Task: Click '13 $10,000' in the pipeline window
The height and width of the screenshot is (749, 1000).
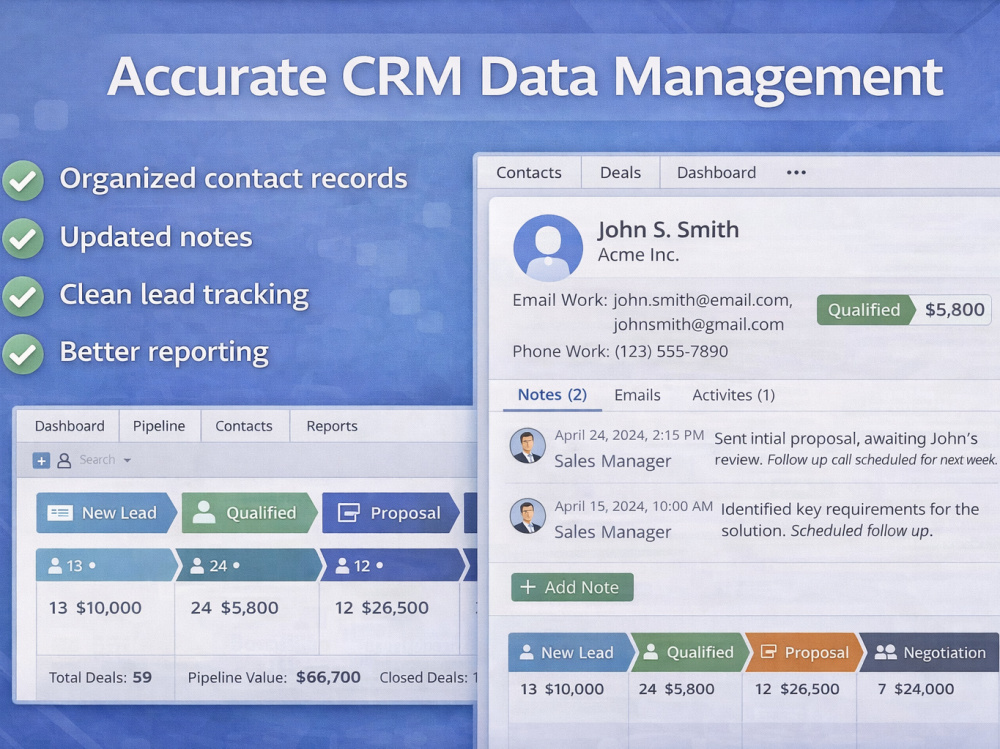Action: pyautogui.click(x=96, y=607)
